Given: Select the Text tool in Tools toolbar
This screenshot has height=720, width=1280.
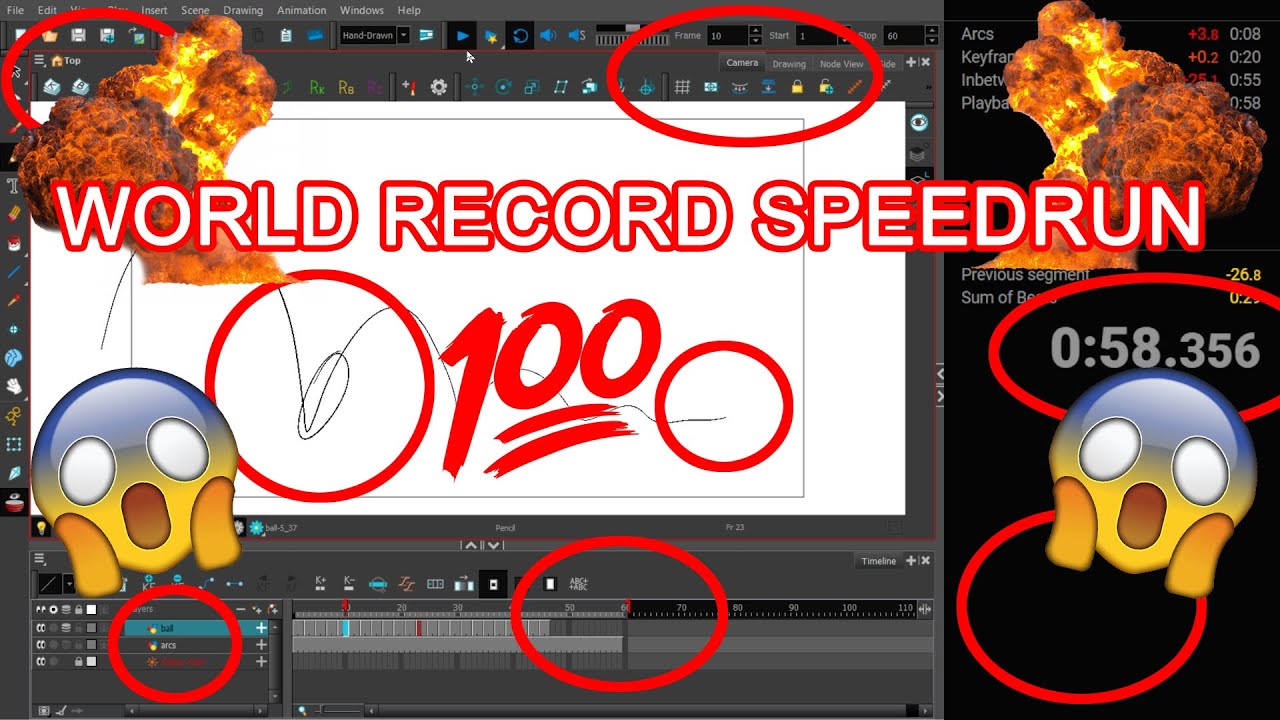Looking at the screenshot, I should coord(14,186).
